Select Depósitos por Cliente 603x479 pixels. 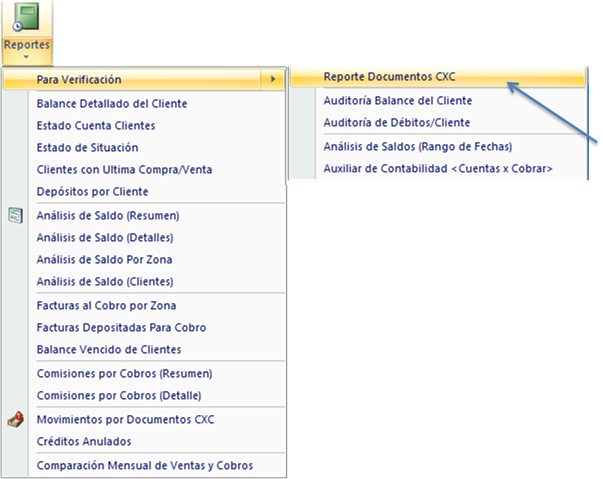coord(92,191)
